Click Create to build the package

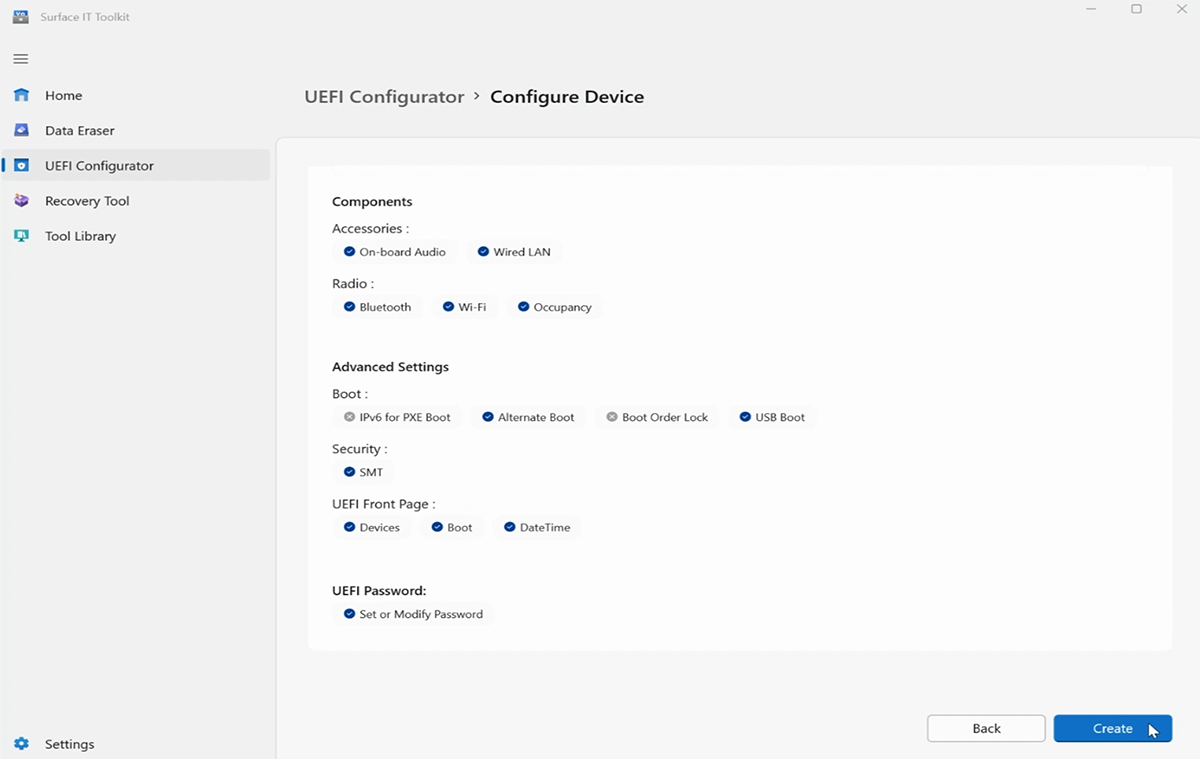coord(1112,728)
